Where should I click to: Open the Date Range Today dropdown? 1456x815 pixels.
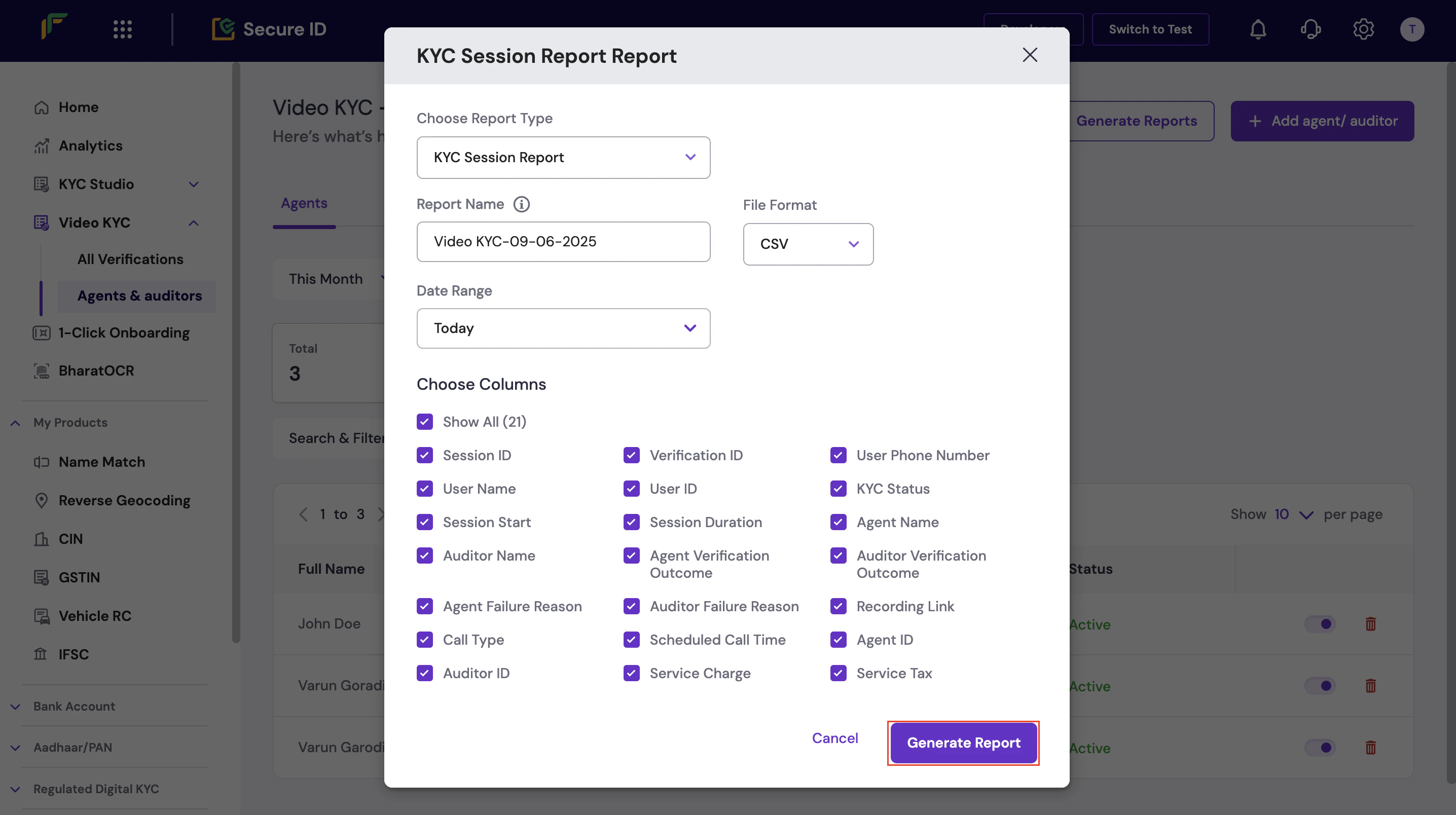(563, 328)
